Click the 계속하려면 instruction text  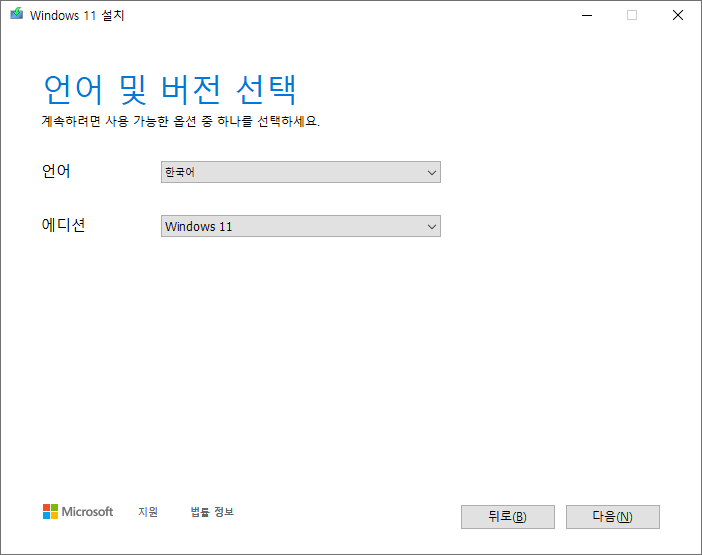[x=180, y=121]
